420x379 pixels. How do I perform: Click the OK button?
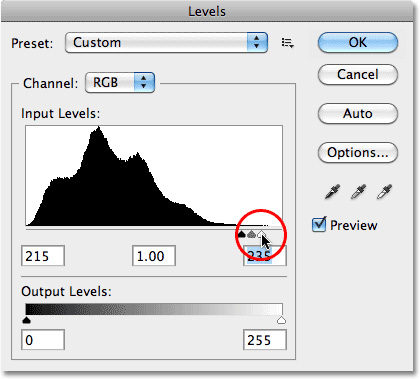358,42
